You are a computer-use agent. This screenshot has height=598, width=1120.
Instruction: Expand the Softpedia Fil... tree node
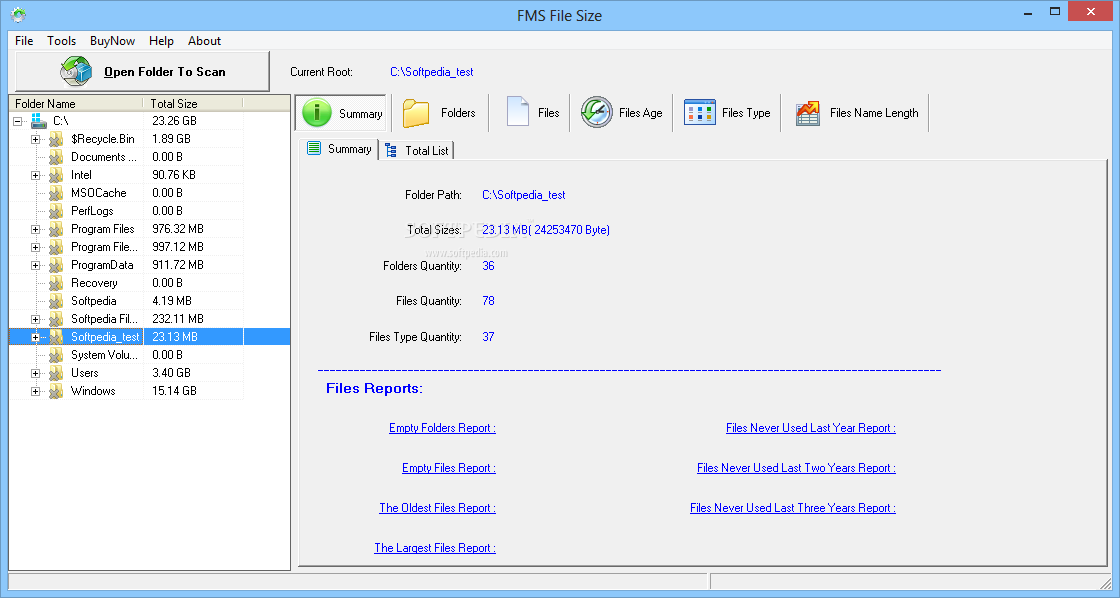point(35,319)
